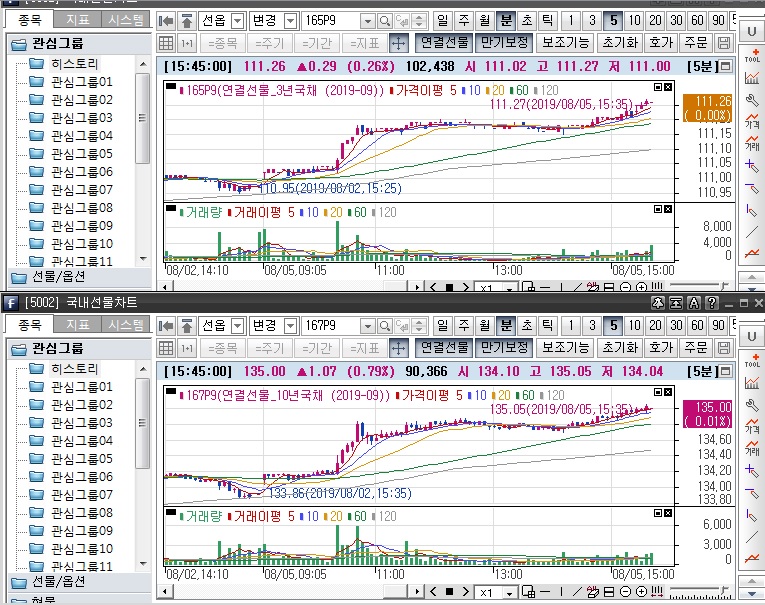Open 선옵 dropdown in 167P9 window
The height and width of the screenshot is (605, 765).
coord(238,326)
